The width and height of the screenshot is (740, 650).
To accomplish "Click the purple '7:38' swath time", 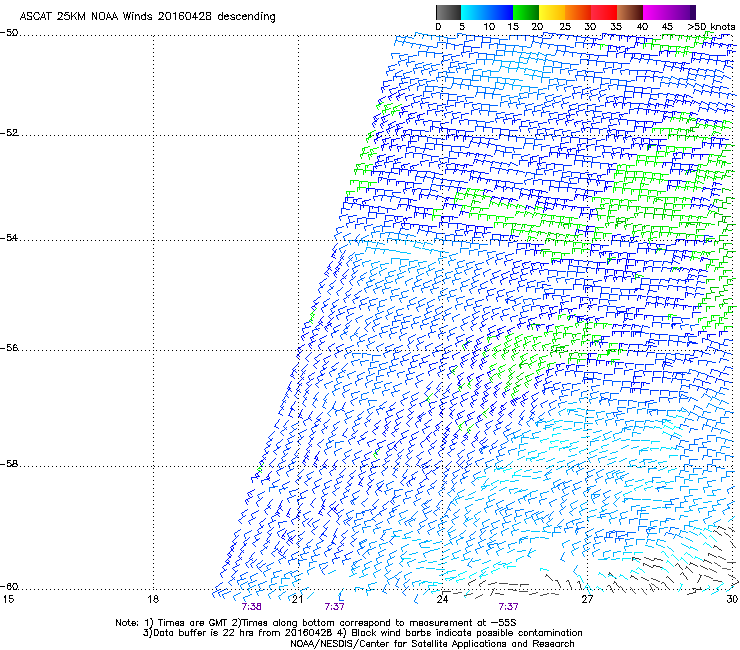I will (252, 607).
